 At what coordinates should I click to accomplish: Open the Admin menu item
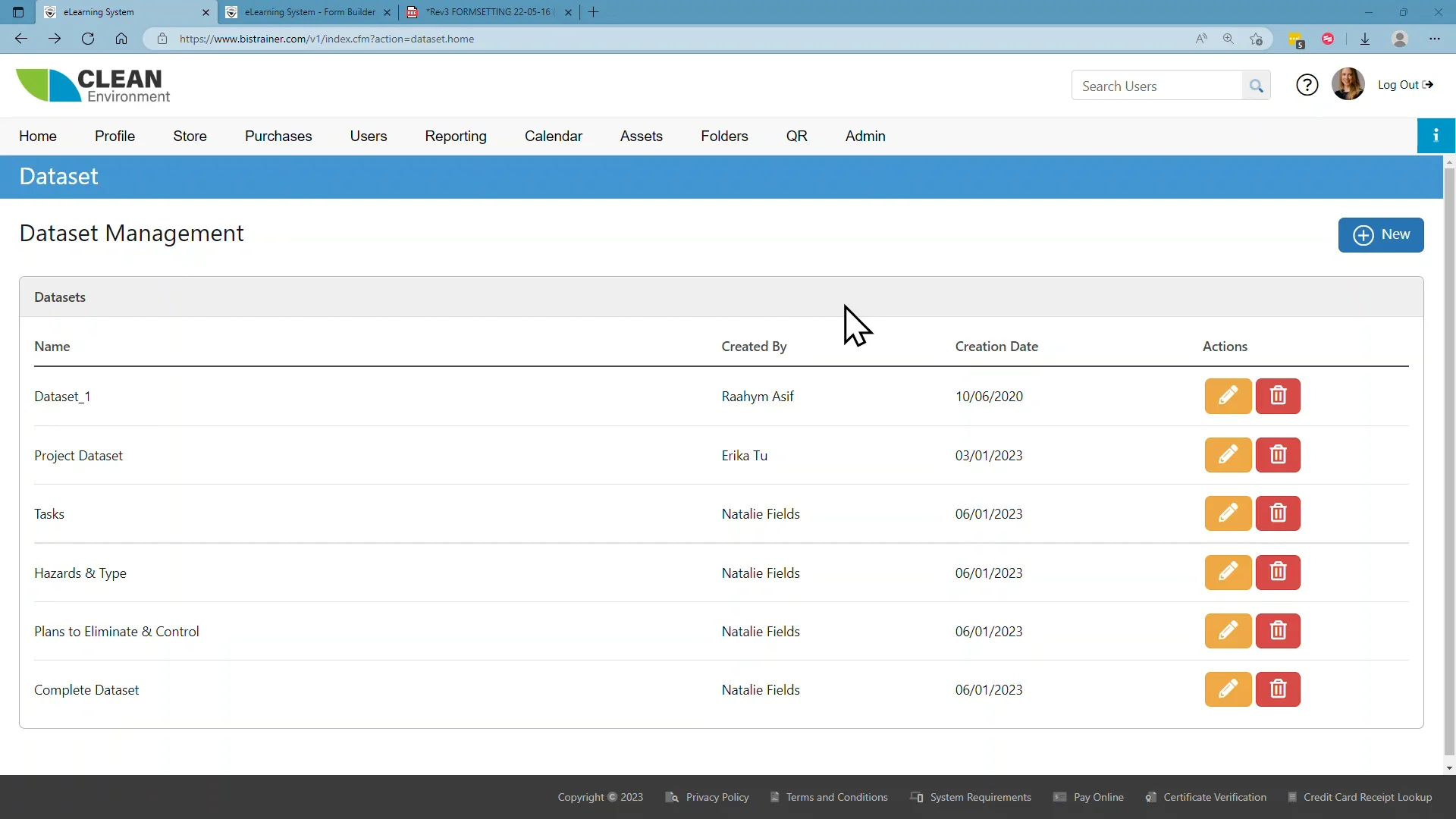[865, 136]
